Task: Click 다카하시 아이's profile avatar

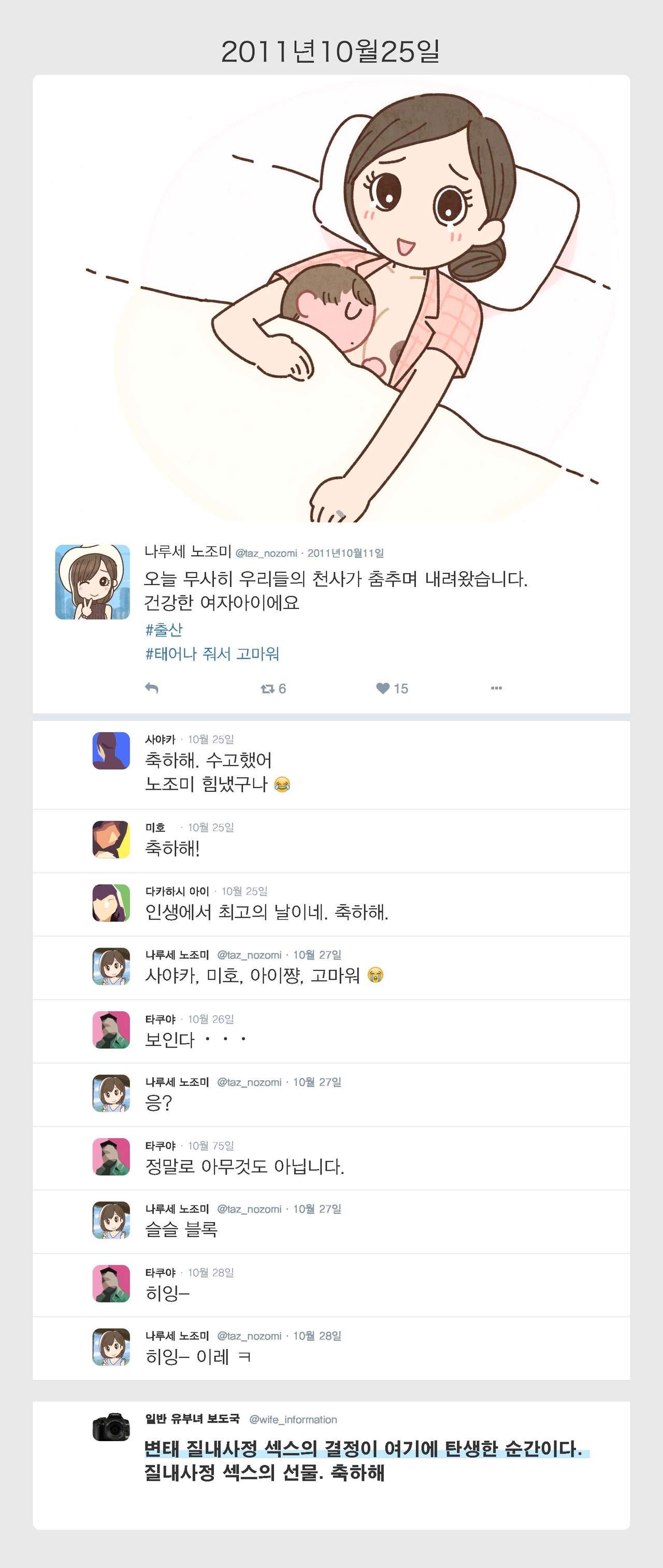Action: tap(111, 903)
